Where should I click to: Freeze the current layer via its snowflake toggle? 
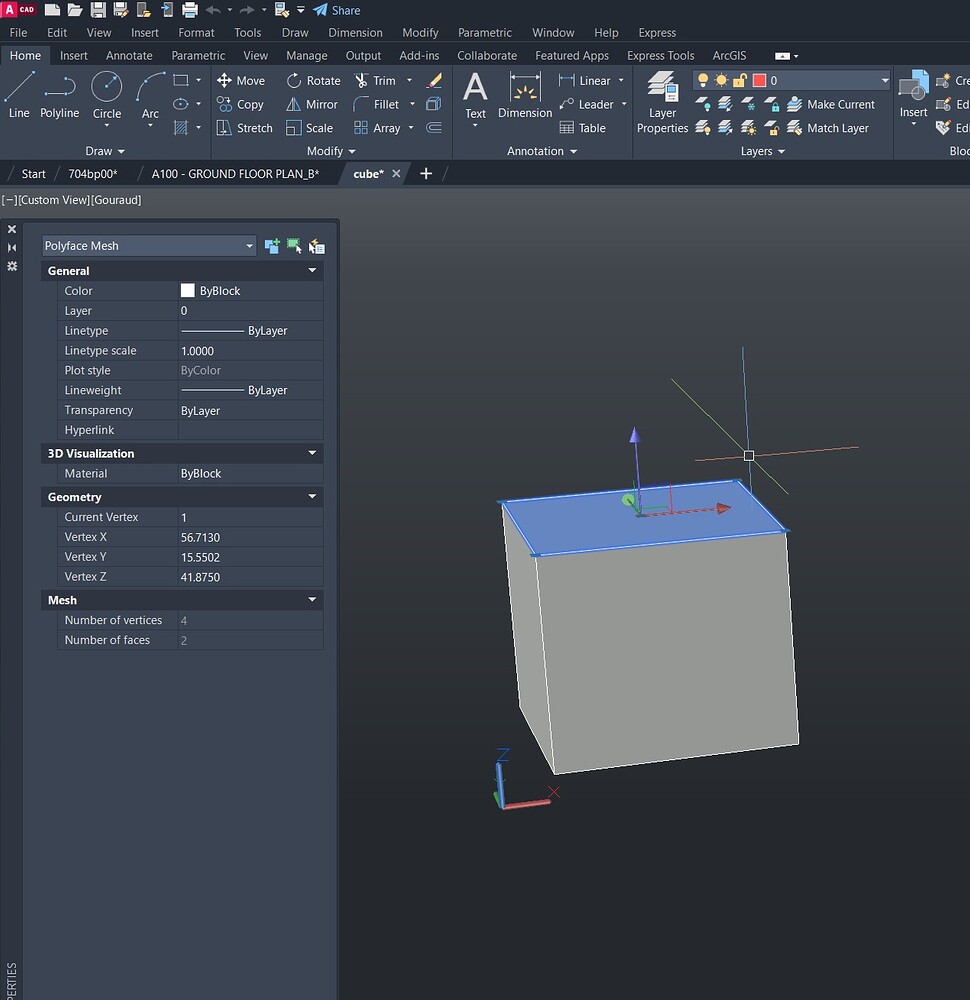(748, 105)
